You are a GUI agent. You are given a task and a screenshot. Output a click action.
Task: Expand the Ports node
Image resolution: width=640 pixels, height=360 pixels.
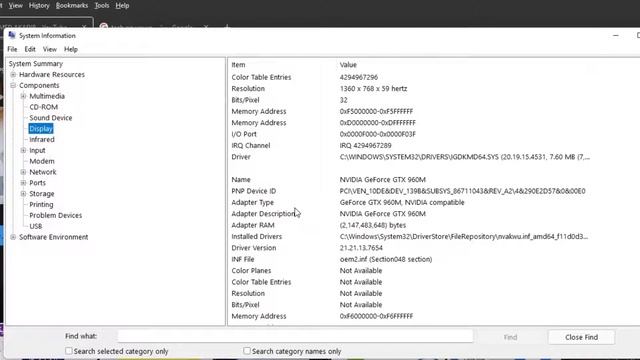pyautogui.click(x=23, y=183)
